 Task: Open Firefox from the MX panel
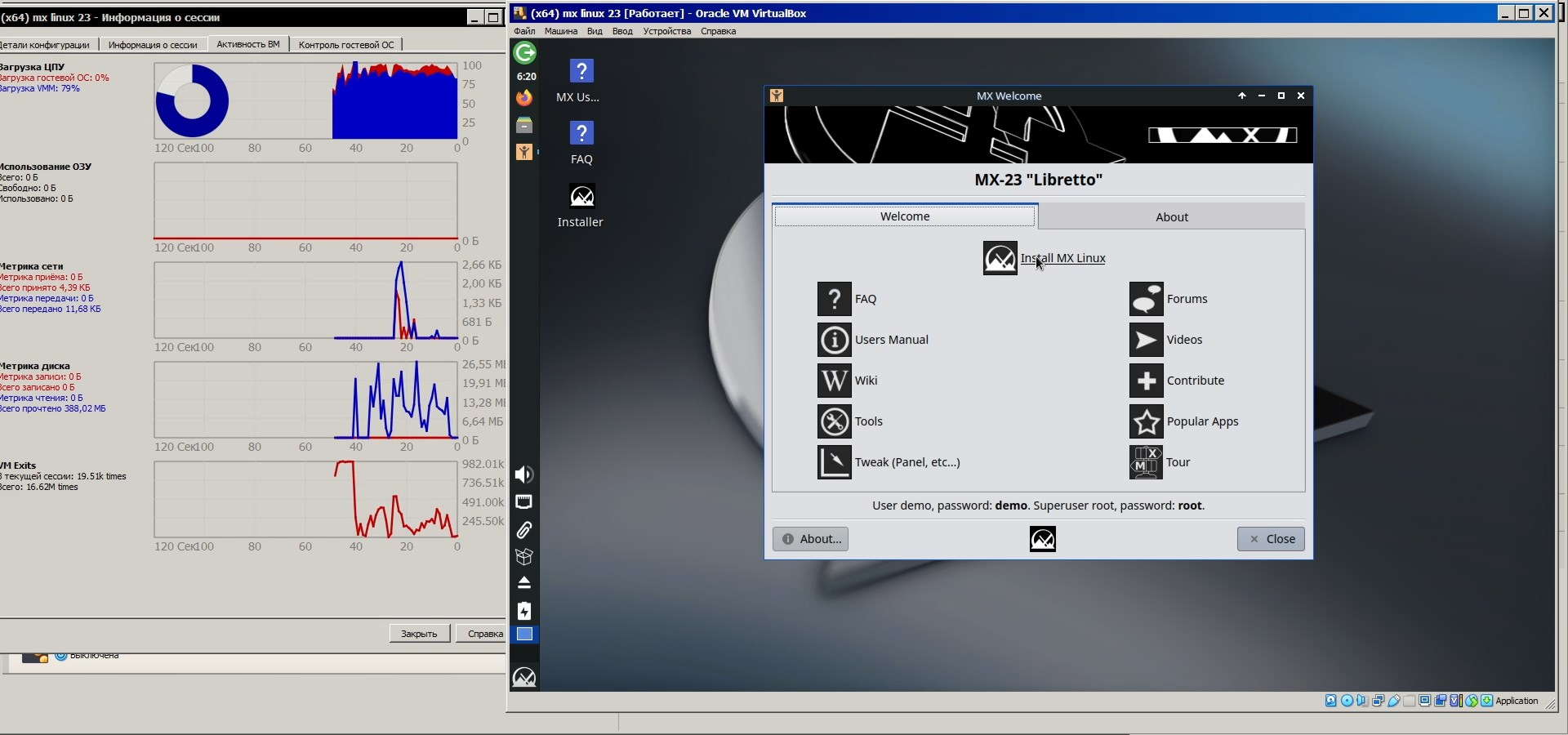pos(524,98)
